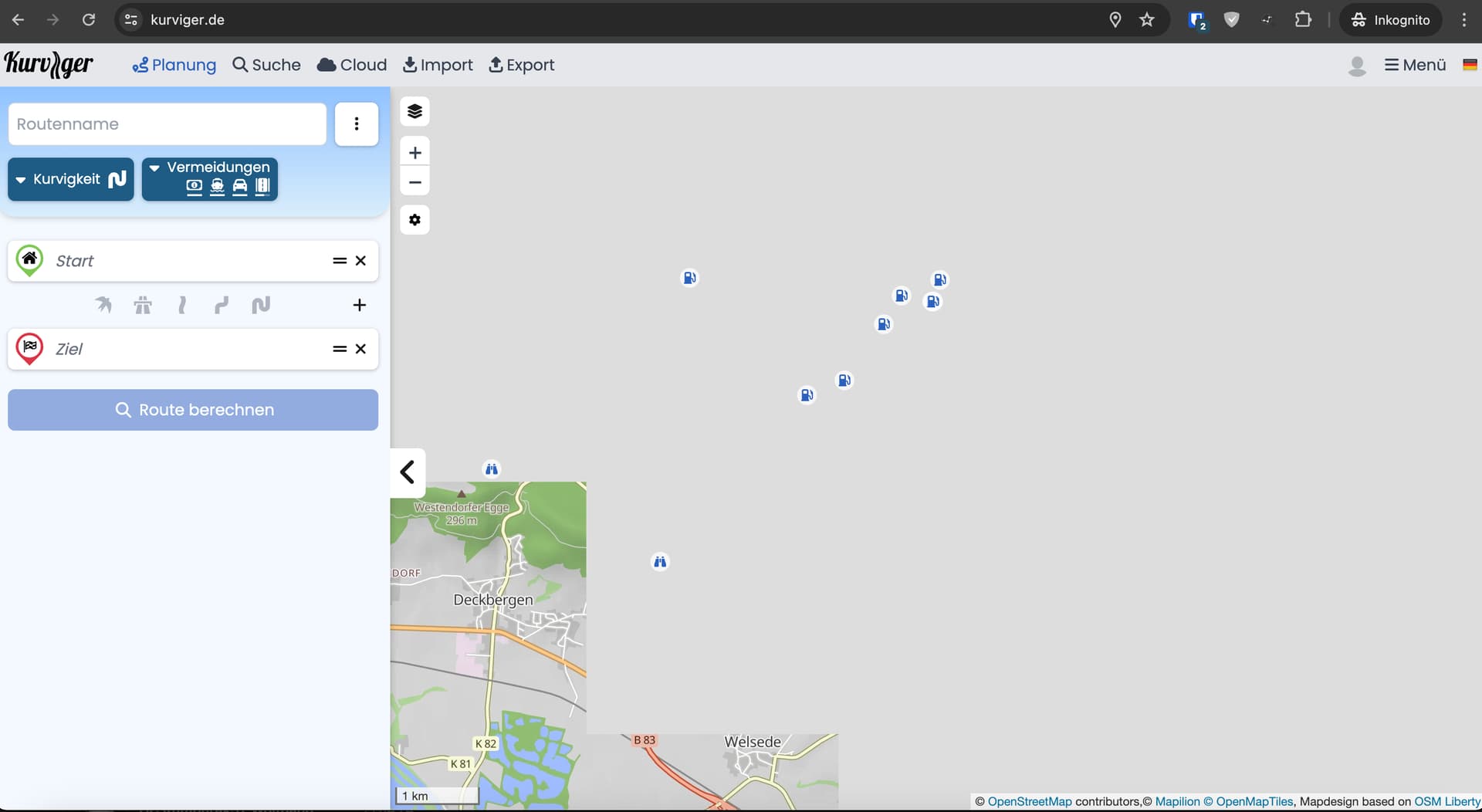Open the map layers selector
1482x812 pixels.
[414, 111]
